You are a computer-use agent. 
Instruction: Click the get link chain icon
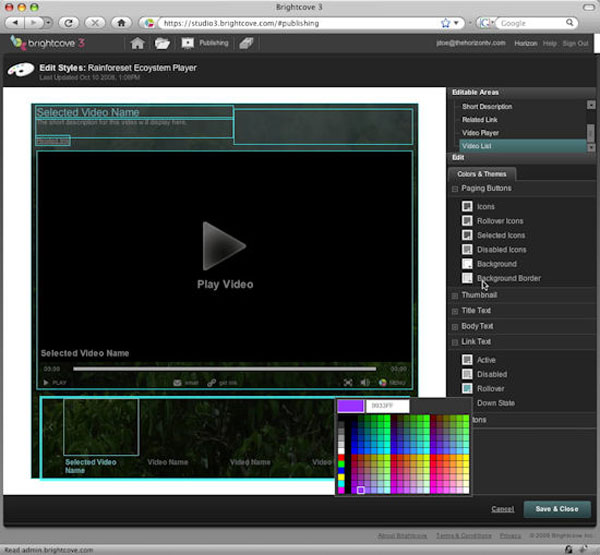[x=211, y=382]
